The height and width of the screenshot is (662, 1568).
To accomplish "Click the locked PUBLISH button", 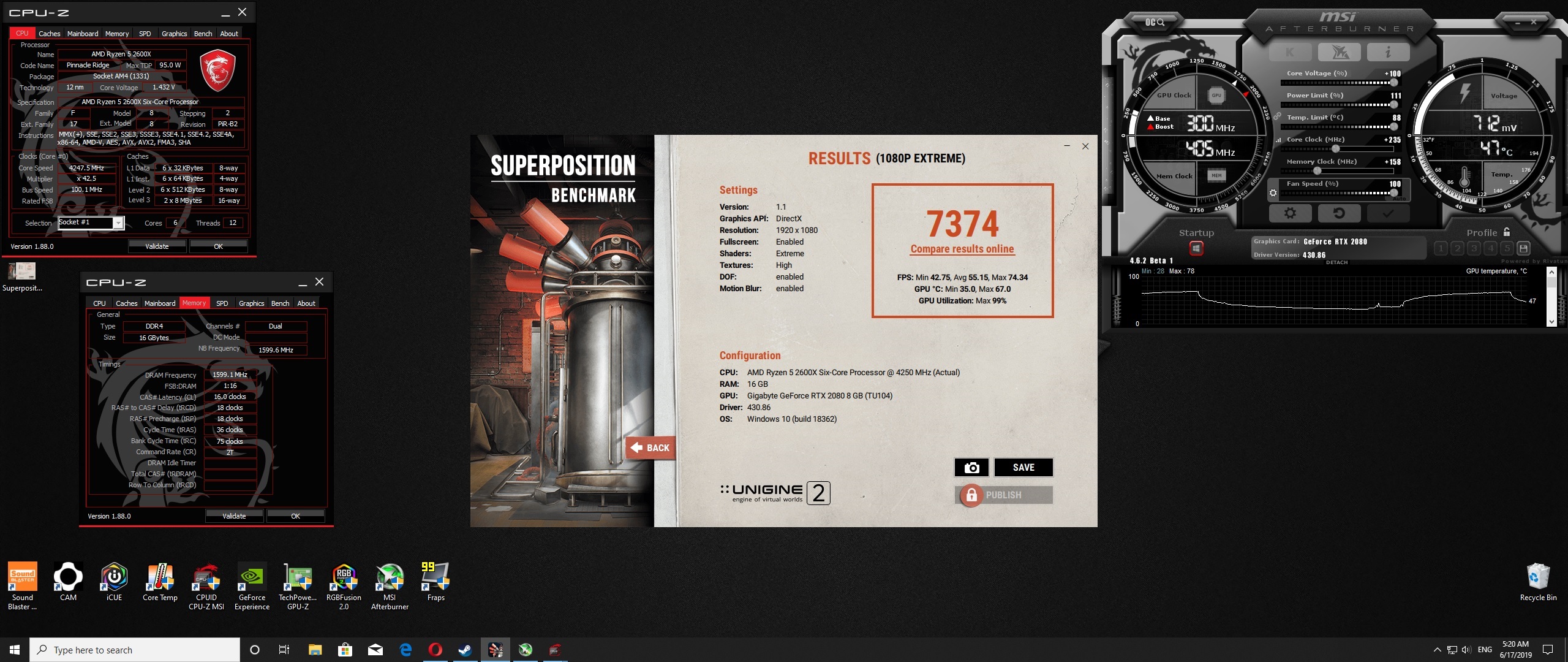I will (x=1003, y=495).
